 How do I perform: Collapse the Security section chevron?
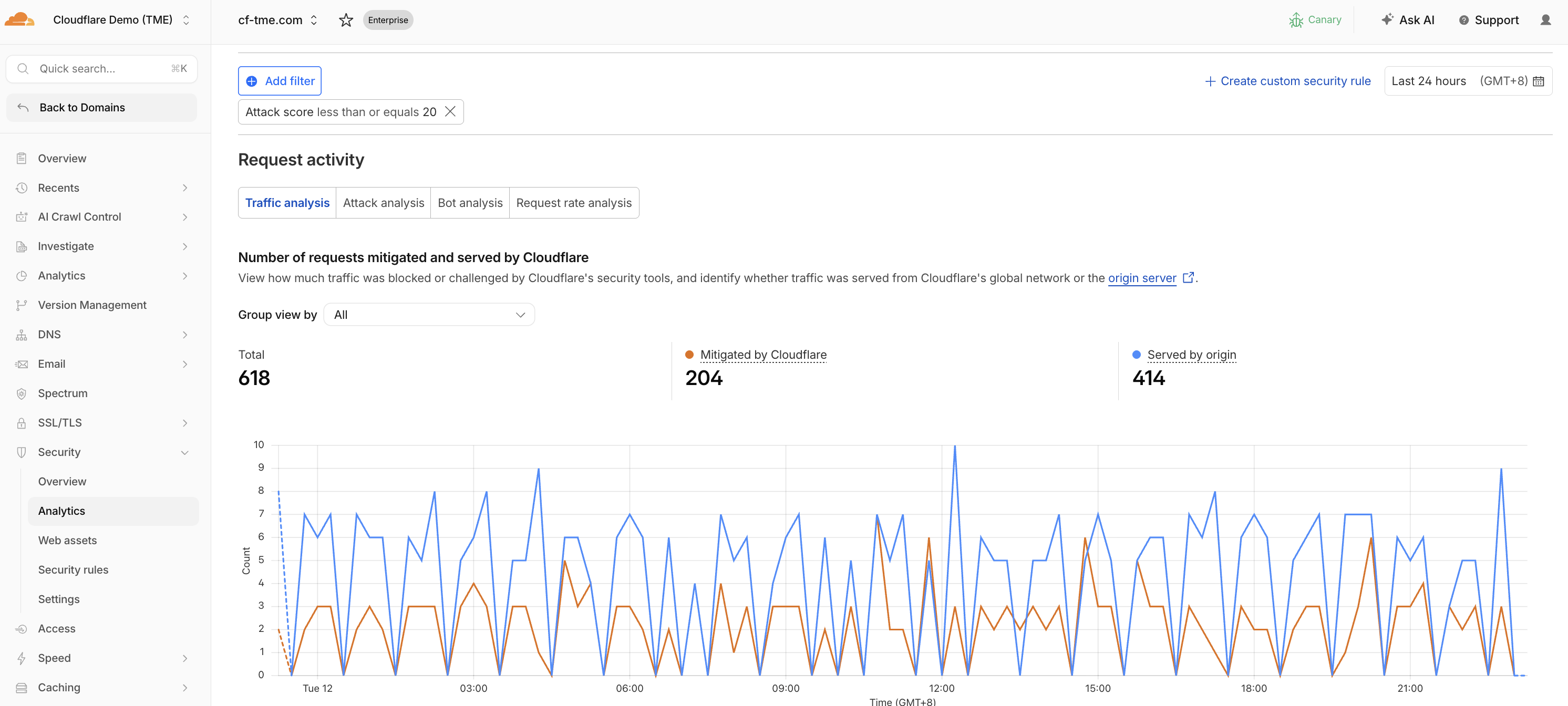click(185, 452)
